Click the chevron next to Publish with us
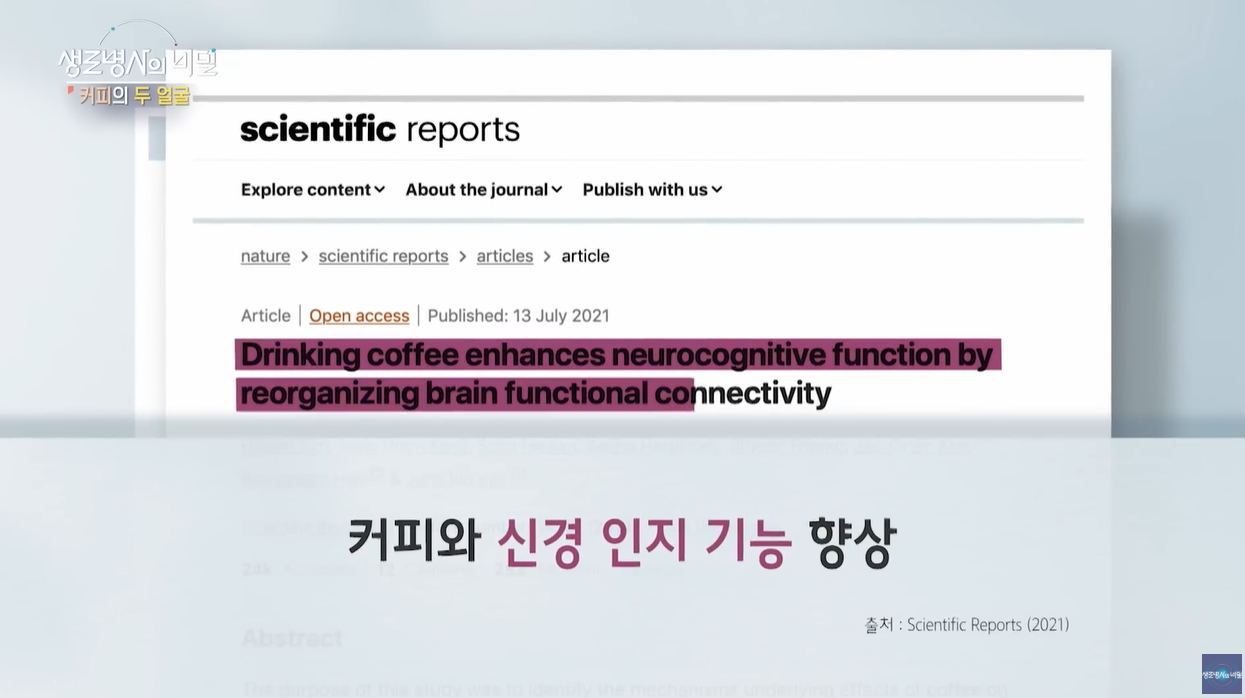 point(716,189)
